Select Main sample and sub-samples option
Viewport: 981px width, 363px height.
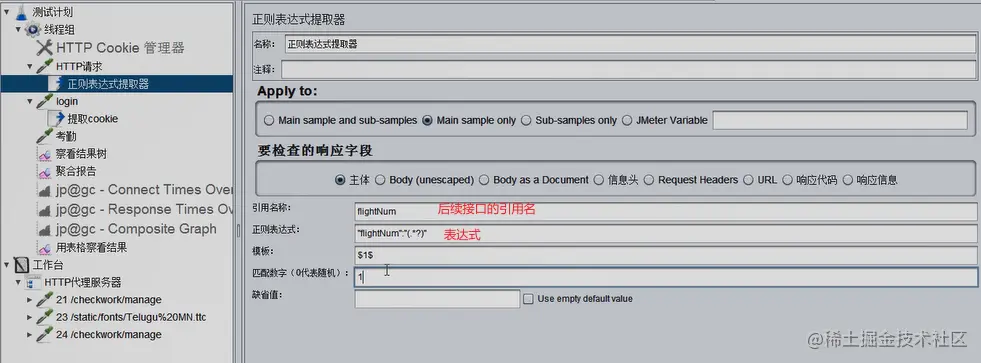point(269,120)
